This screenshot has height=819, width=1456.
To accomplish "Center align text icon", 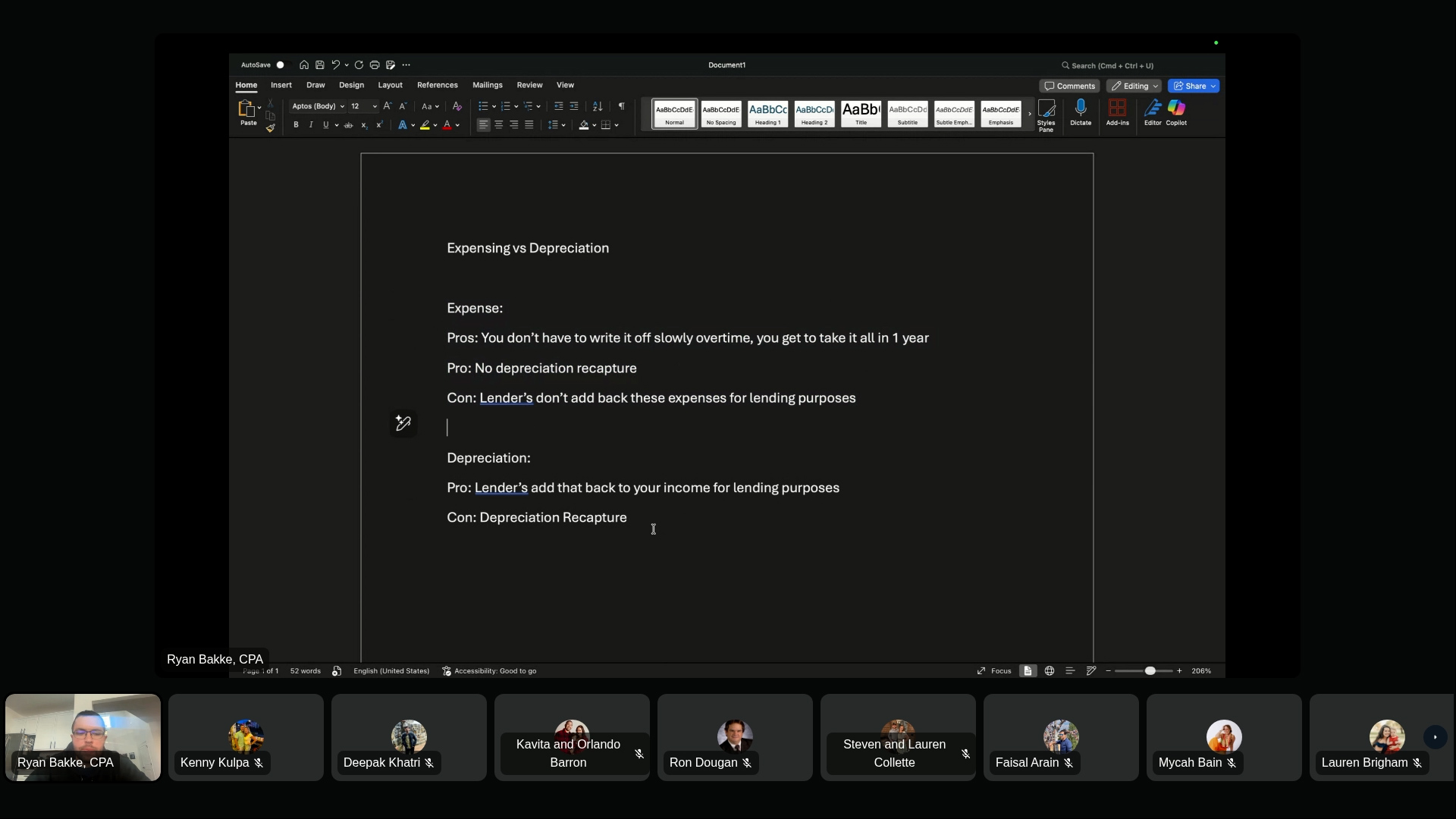I will click(499, 125).
